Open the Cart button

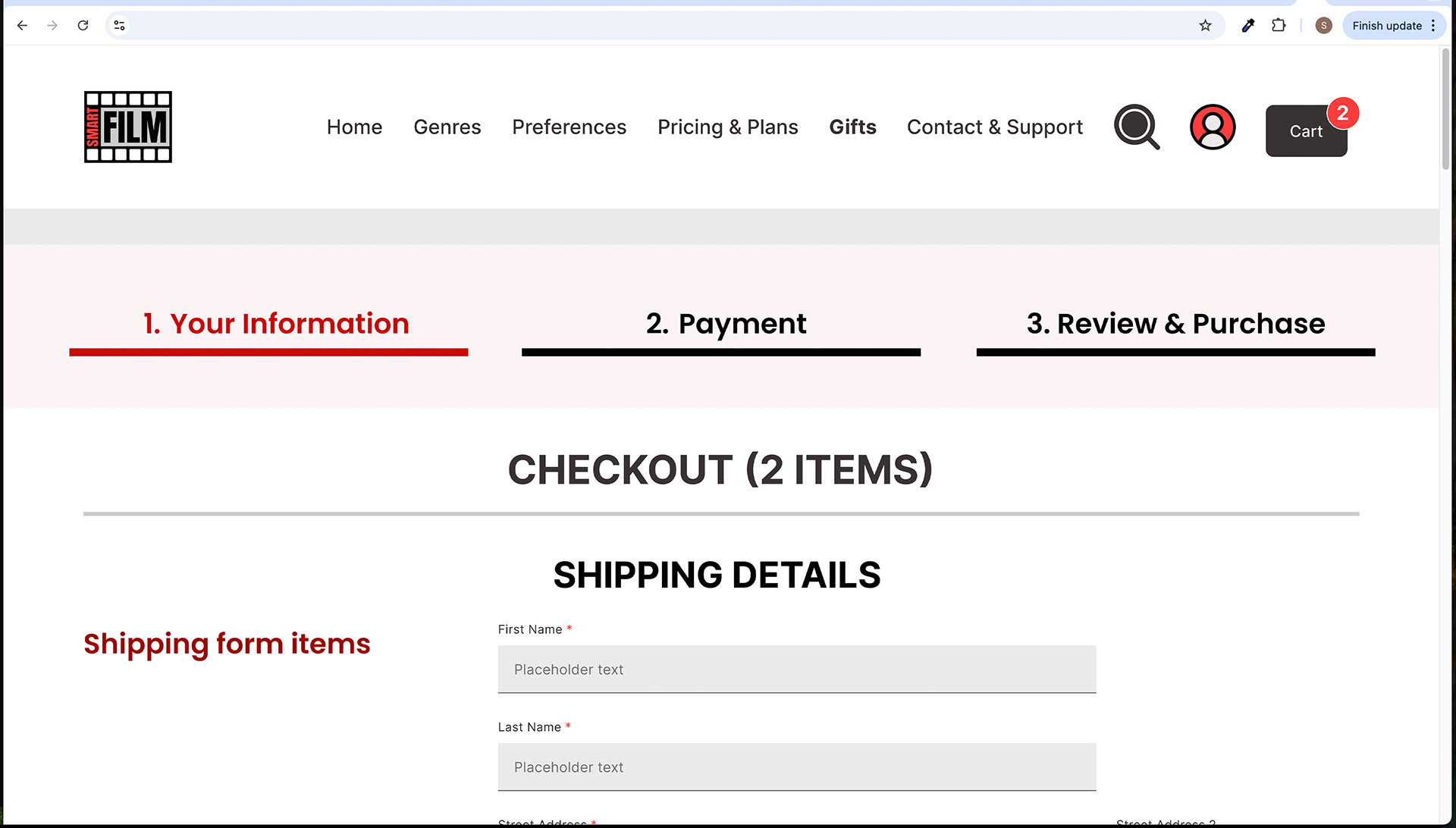[1306, 131]
